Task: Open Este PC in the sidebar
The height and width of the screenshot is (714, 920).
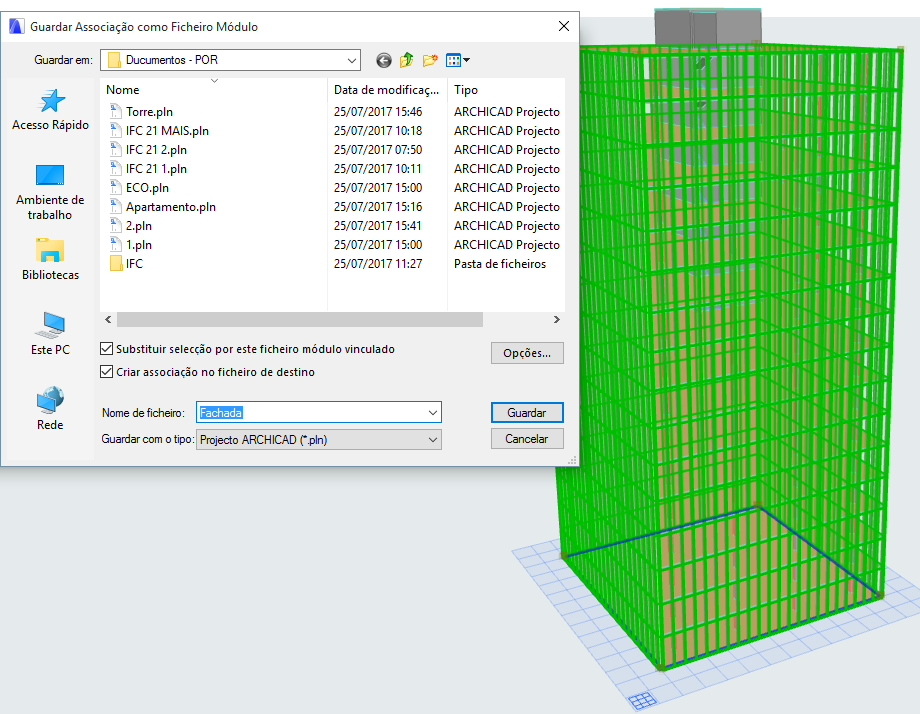Action: click(x=50, y=334)
